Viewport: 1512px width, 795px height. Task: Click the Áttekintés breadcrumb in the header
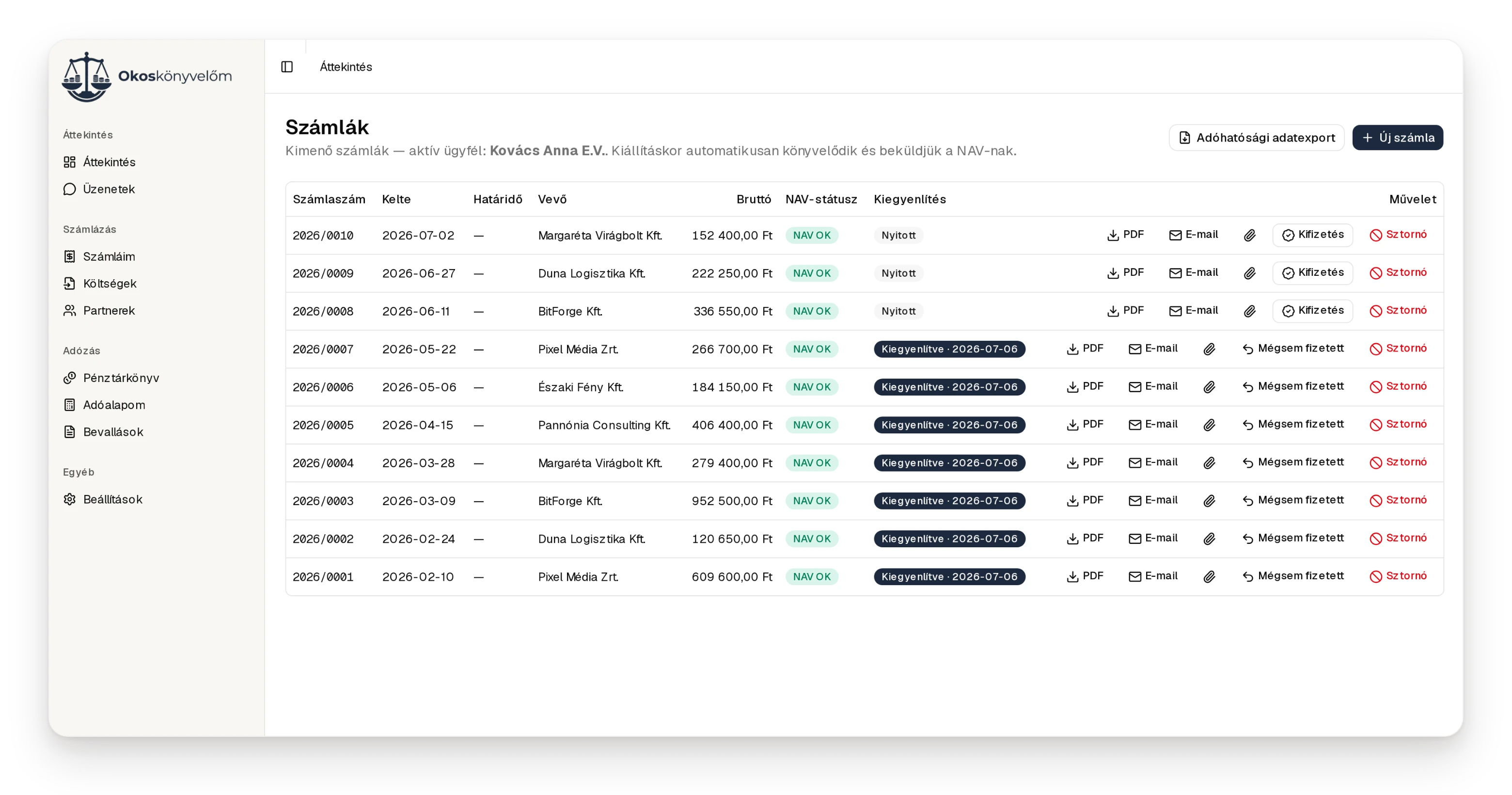coord(346,67)
